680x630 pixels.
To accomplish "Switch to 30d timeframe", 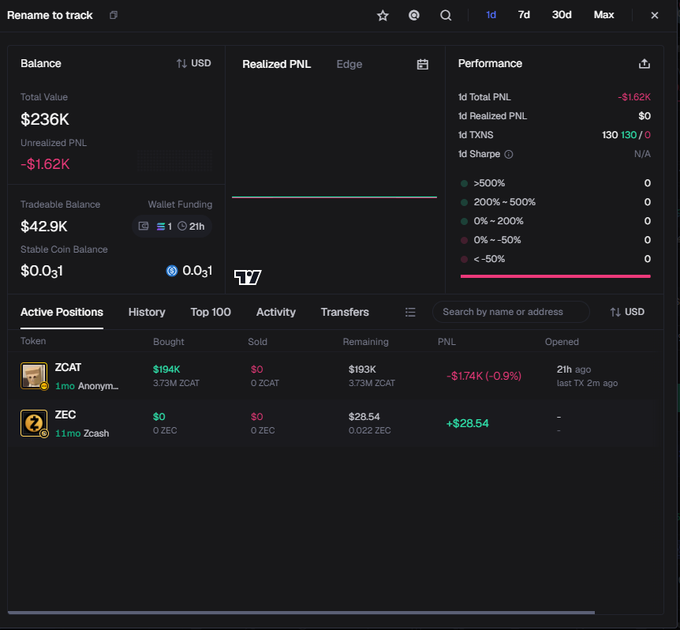I will tap(562, 15).
